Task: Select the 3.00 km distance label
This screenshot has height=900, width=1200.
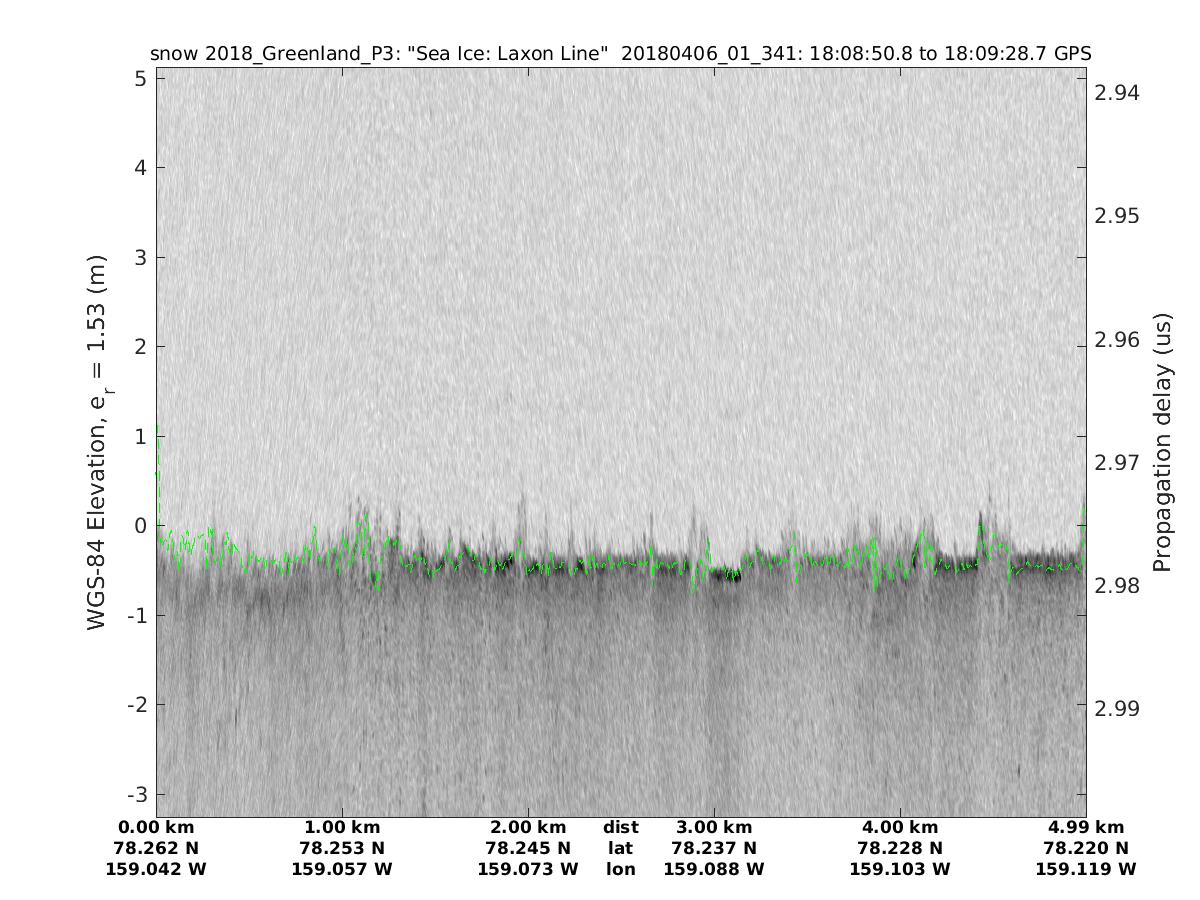Action: [714, 827]
